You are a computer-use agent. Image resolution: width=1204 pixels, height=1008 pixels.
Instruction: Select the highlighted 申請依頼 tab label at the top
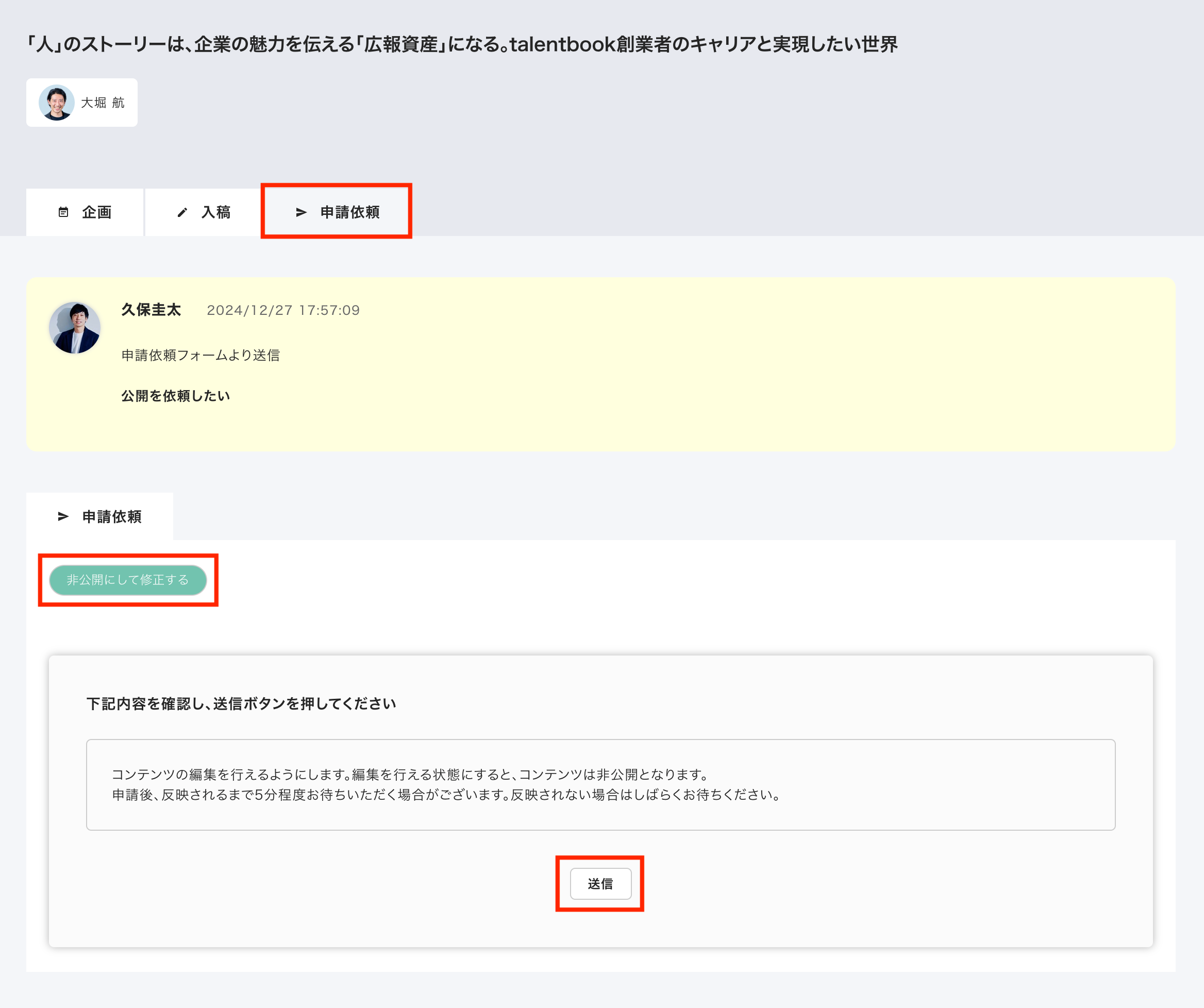(x=350, y=212)
